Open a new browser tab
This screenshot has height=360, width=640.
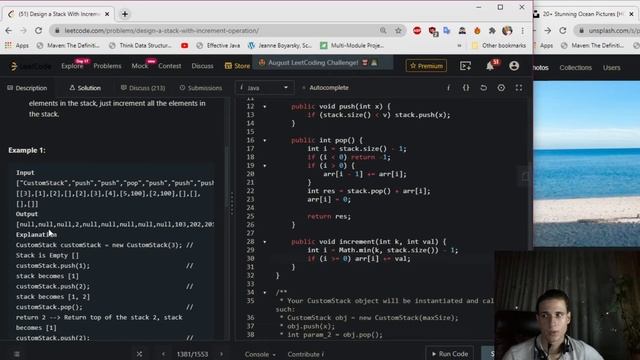click(125, 14)
